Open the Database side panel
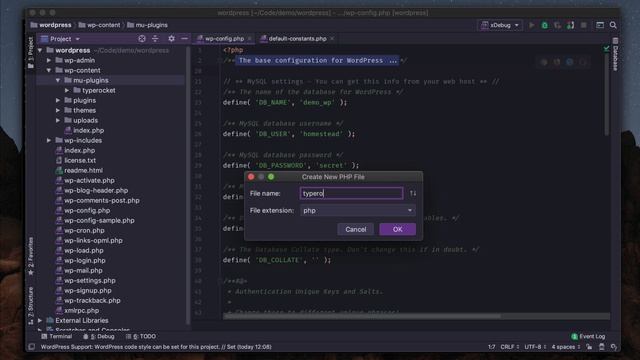The height and width of the screenshot is (360, 640). pos(615,54)
